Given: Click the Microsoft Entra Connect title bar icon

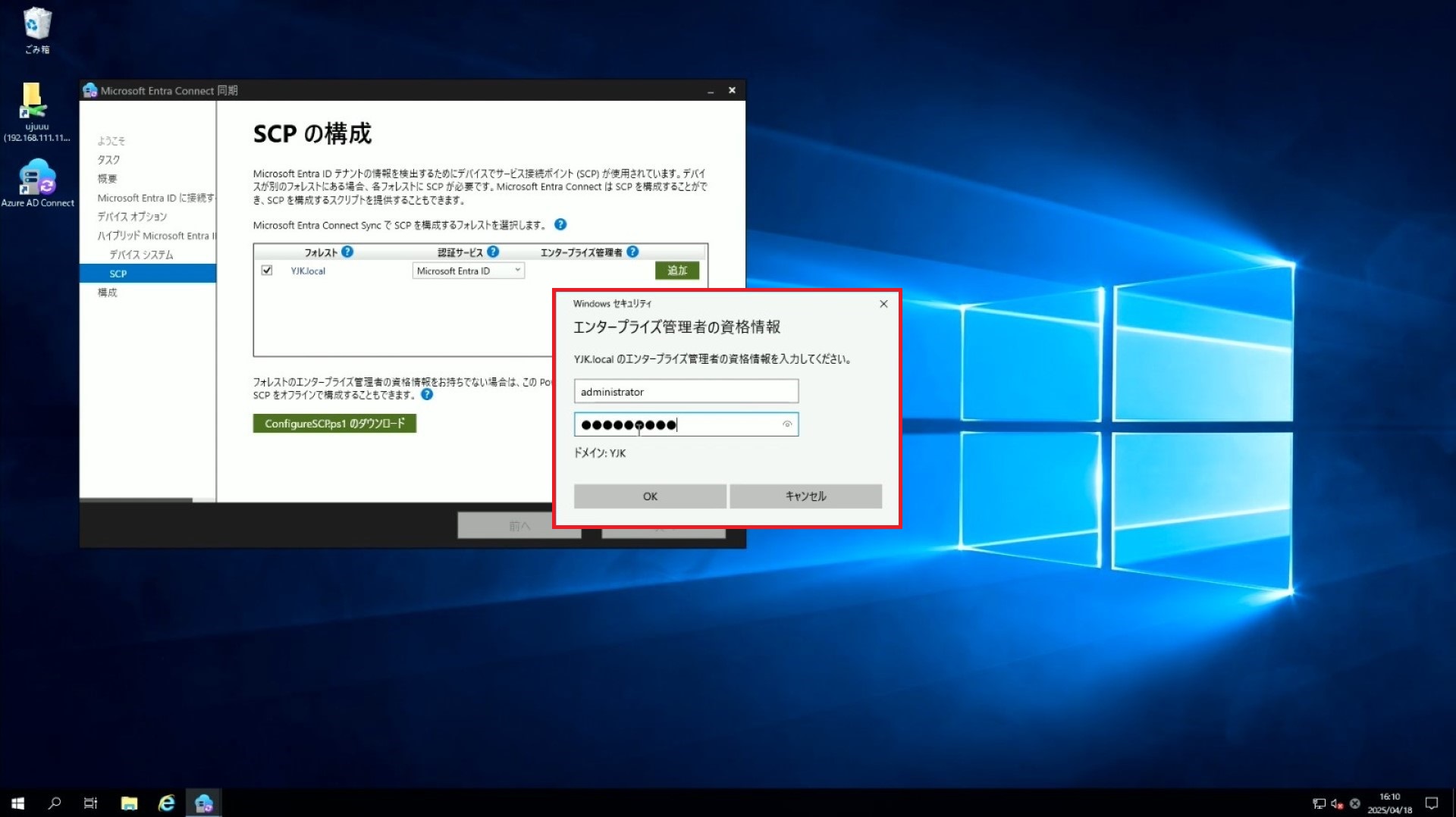Looking at the screenshot, I should [x=90, y=90].
